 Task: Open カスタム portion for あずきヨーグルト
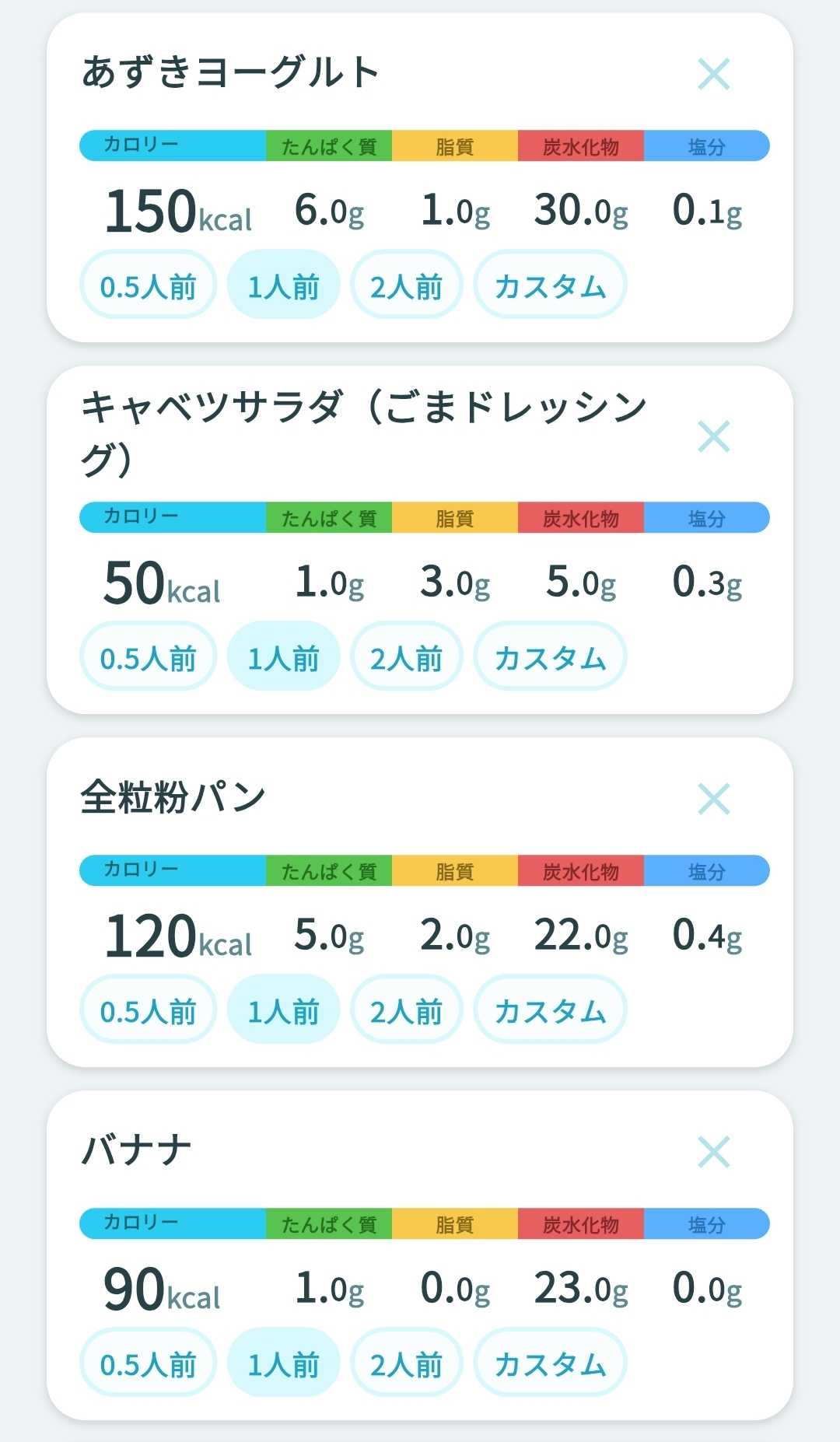550,285
